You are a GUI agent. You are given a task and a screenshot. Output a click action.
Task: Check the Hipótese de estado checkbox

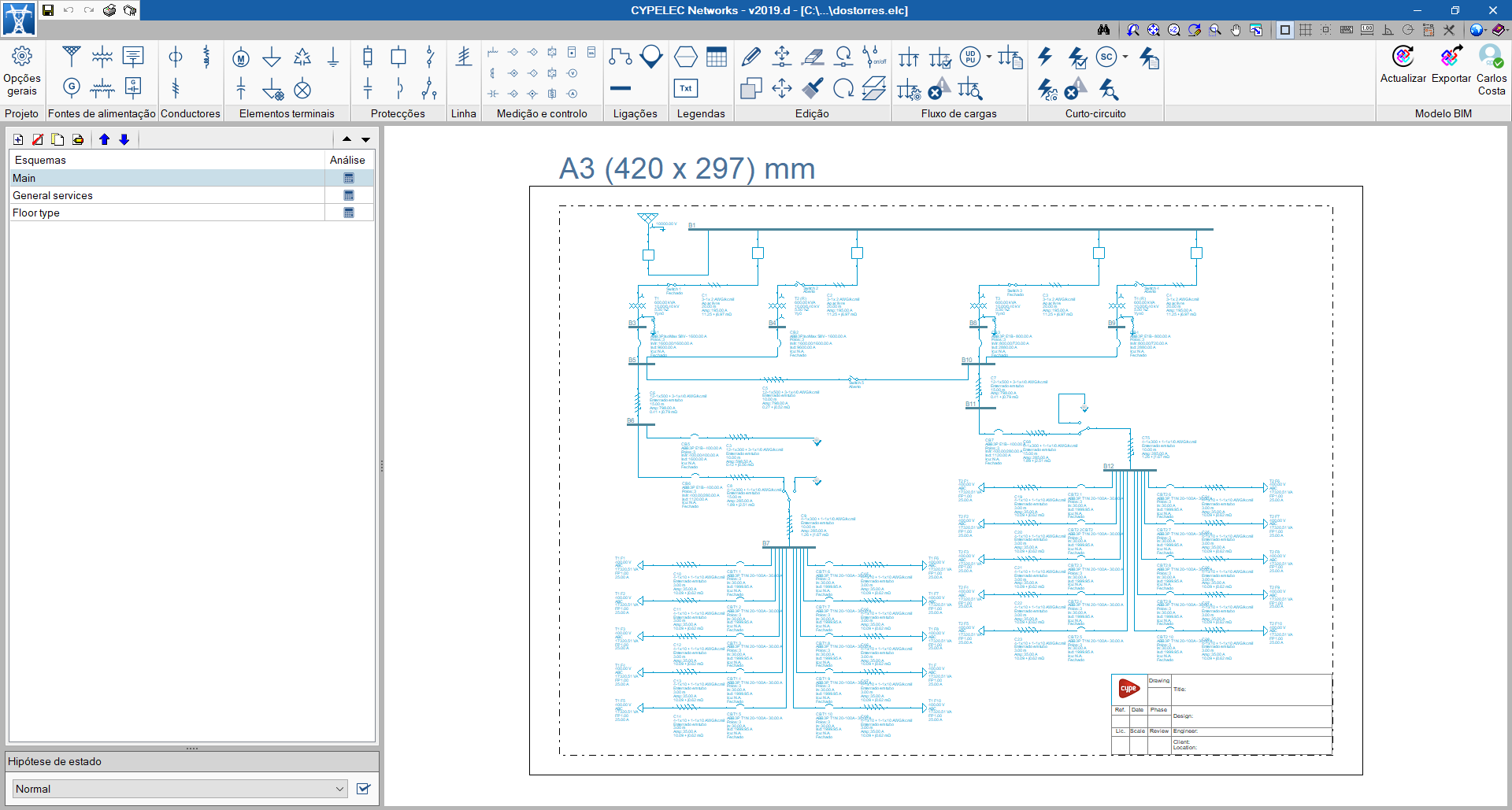tap(363, 789)
